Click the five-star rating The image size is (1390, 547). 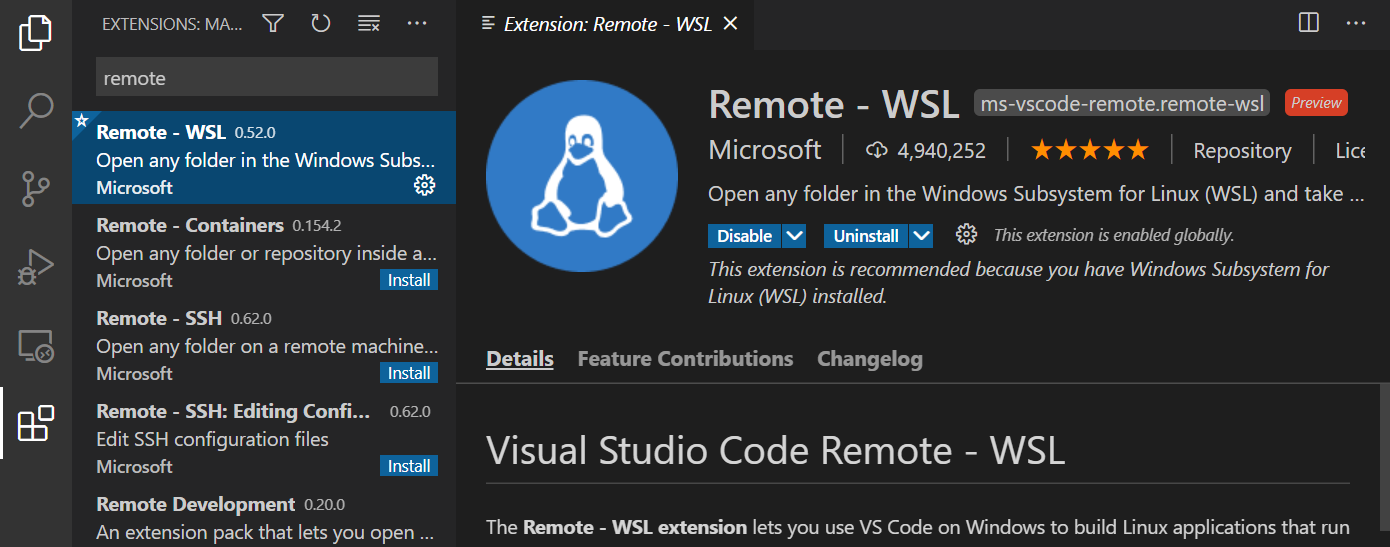1089,151
